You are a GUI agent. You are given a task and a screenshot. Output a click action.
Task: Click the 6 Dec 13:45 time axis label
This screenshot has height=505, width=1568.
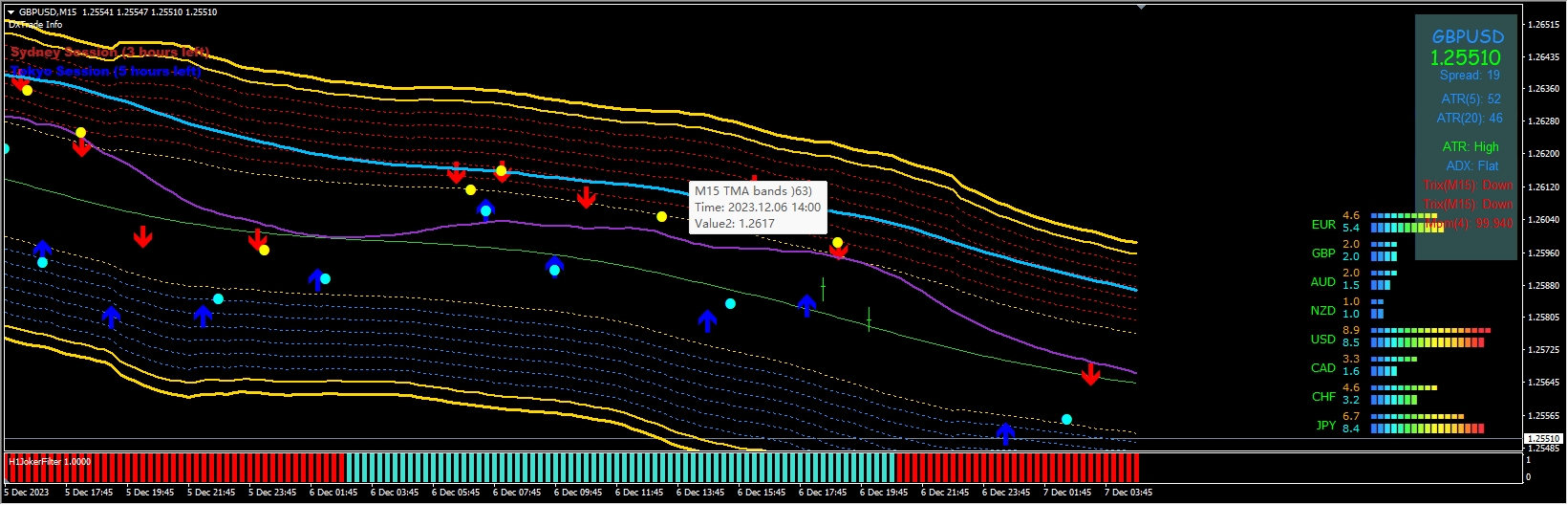(x=699, y=493)
